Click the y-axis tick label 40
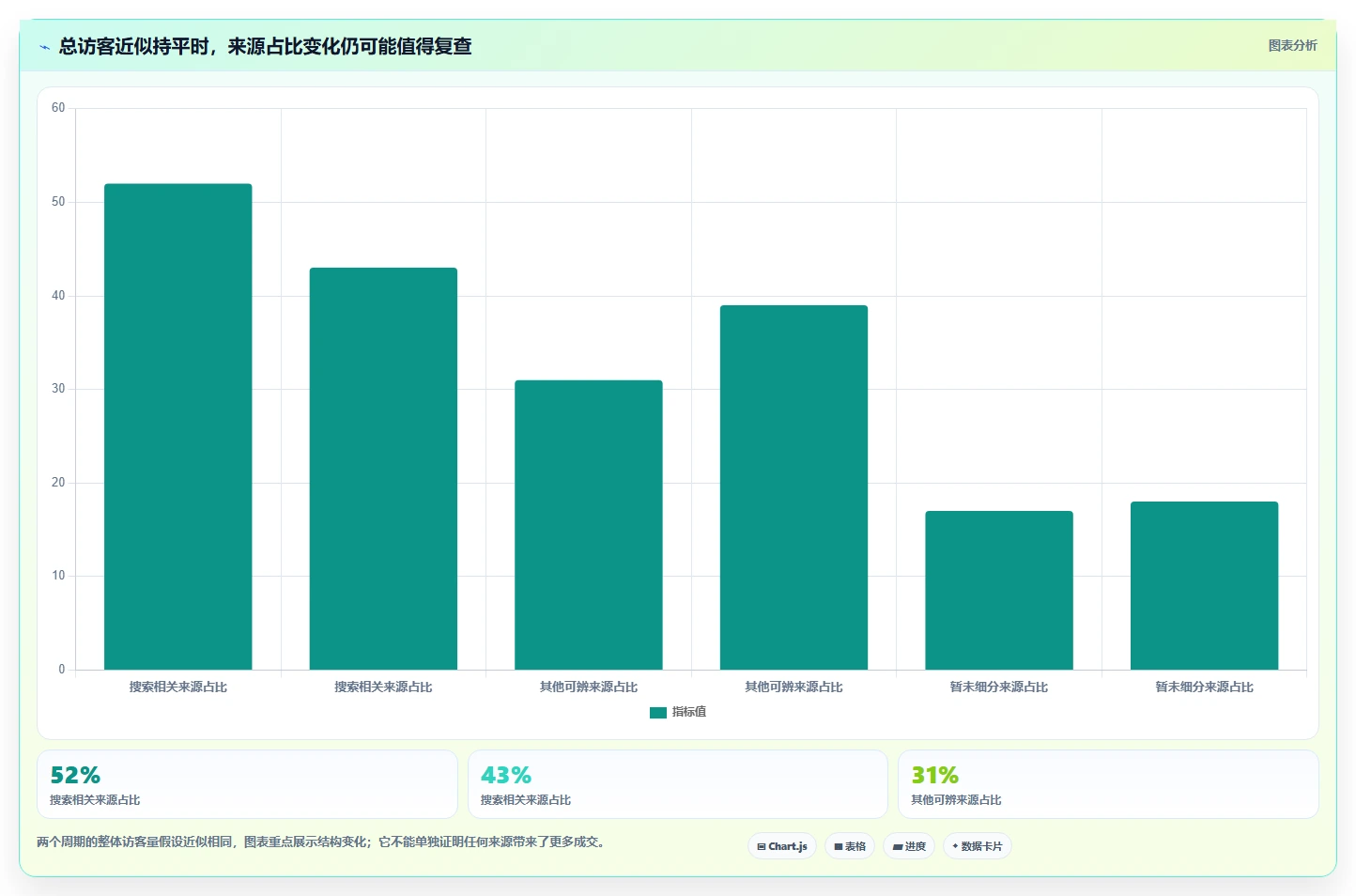This screenshot has height=896, width=1356. pyautogui.click(x=58, y=296)
